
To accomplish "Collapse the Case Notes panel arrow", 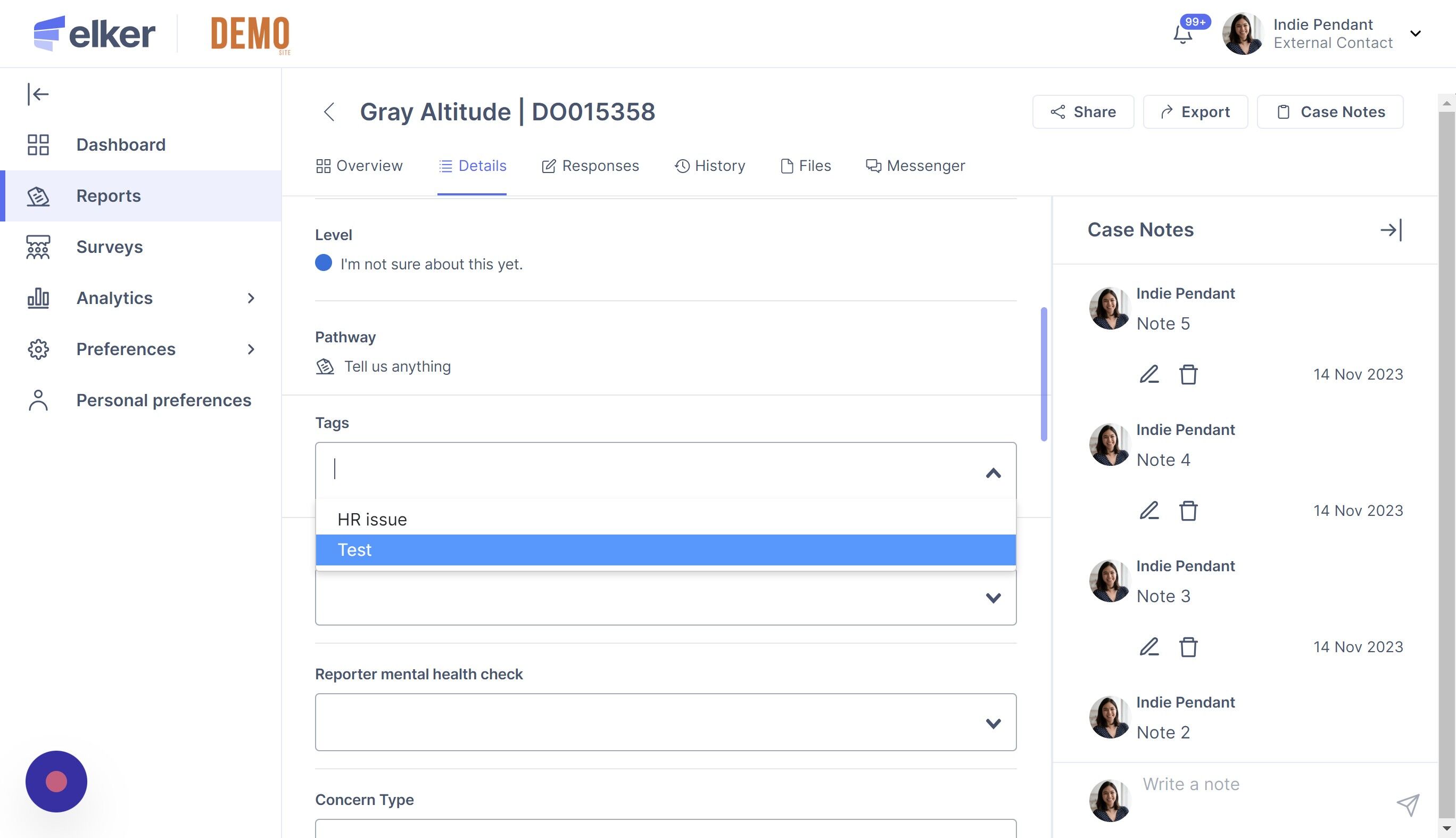I will point(1391,230).
